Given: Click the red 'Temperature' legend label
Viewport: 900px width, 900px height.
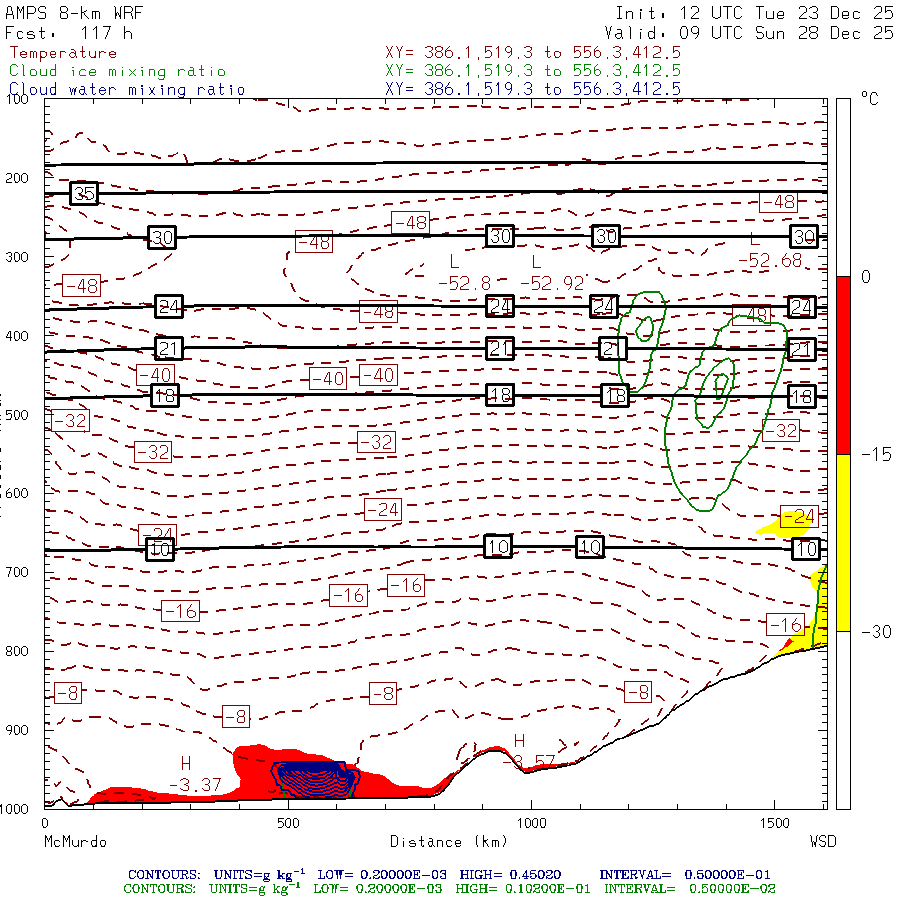Looking at the screenshot, I should 63,53.
